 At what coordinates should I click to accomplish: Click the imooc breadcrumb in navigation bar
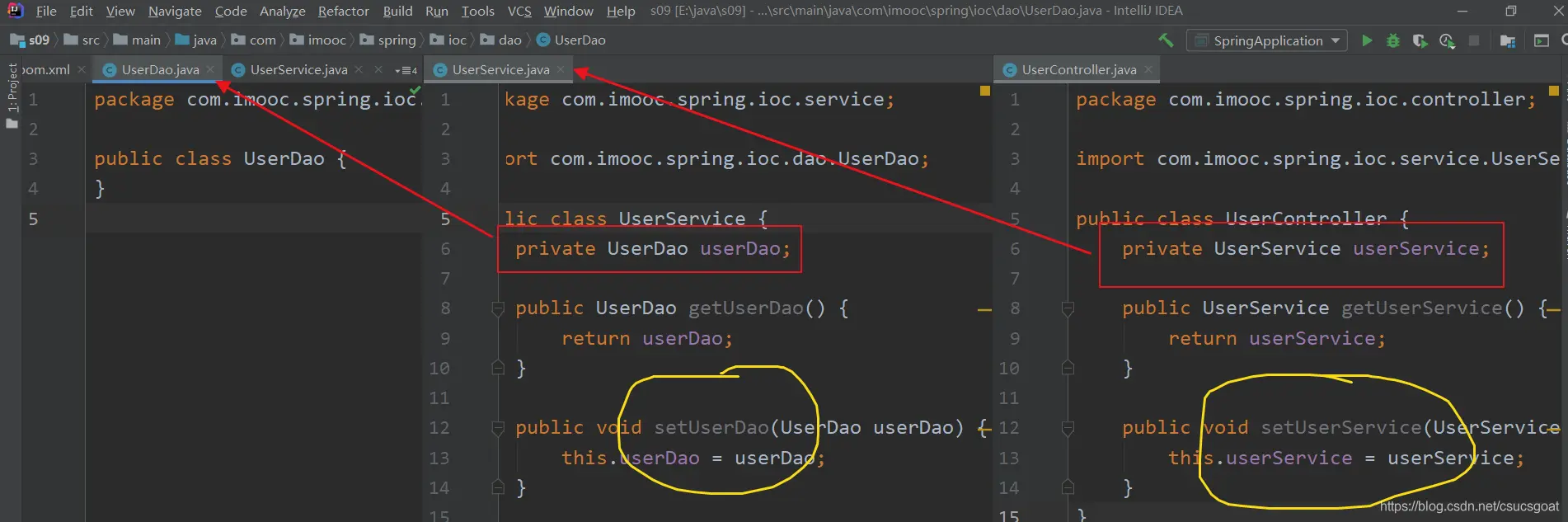pos(326,40)
